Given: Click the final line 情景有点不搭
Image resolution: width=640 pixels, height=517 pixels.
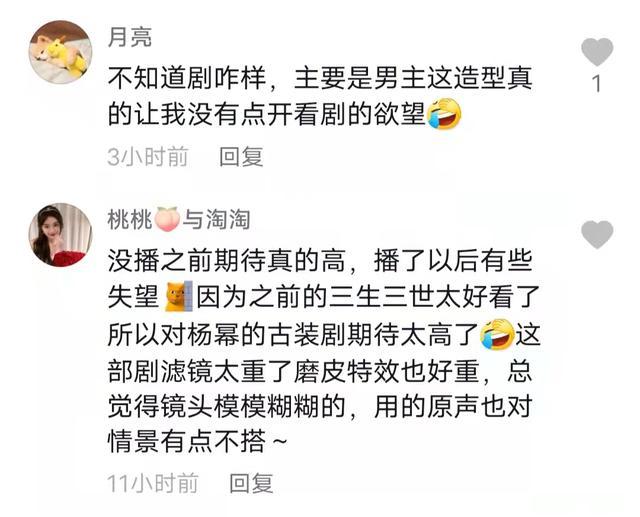Looking at the screenshot, I should pyautogui.click(x=198, y=442).
